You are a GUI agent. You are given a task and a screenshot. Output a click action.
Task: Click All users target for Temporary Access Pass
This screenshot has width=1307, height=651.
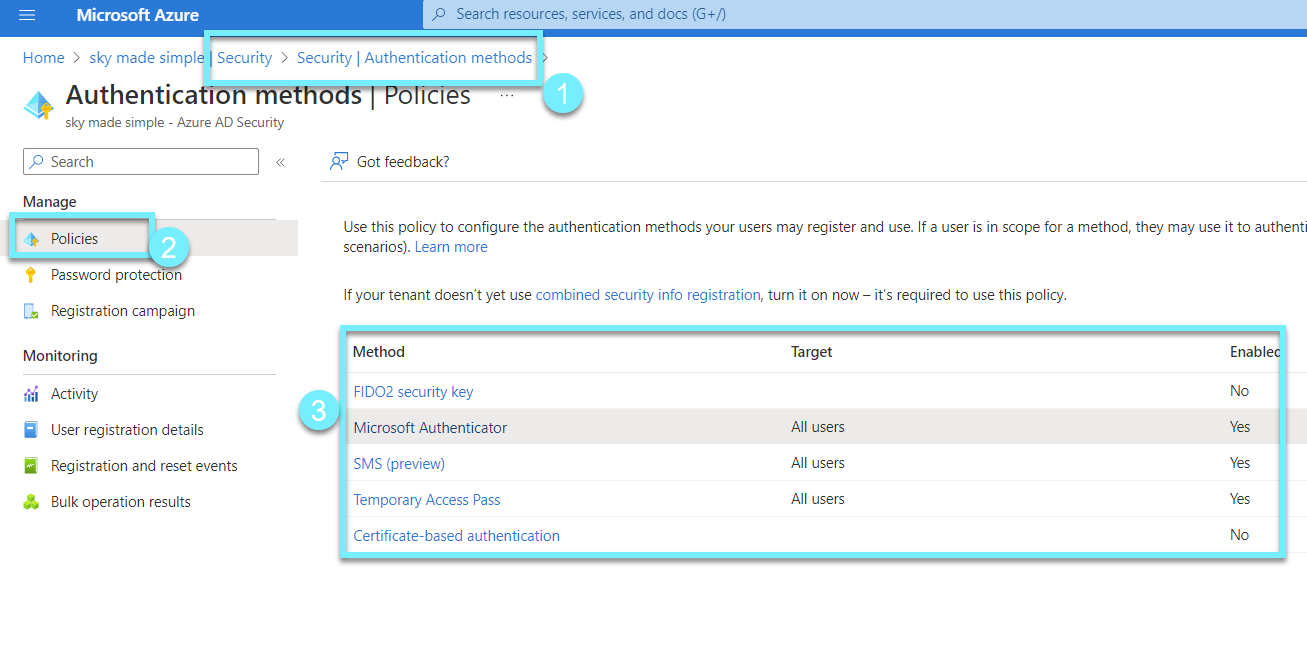pos(818,499)
